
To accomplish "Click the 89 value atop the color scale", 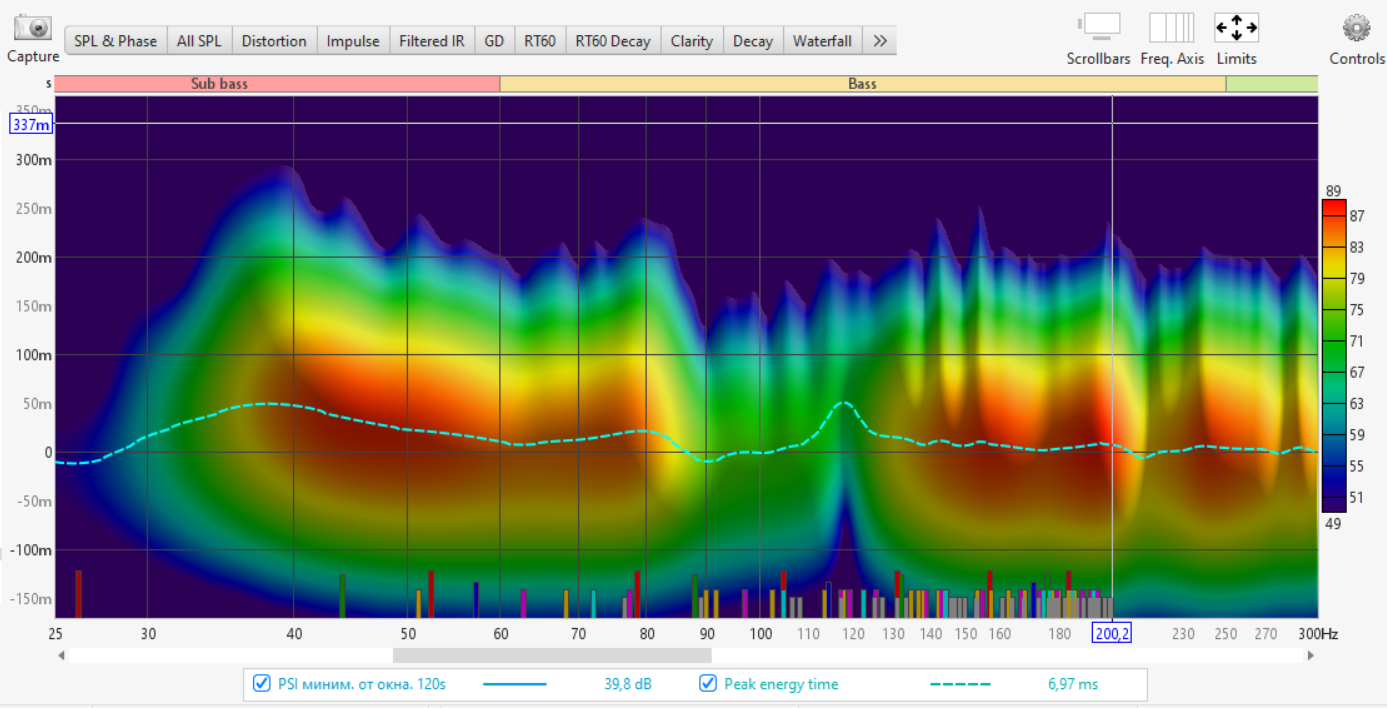I will pos(1334,191).
